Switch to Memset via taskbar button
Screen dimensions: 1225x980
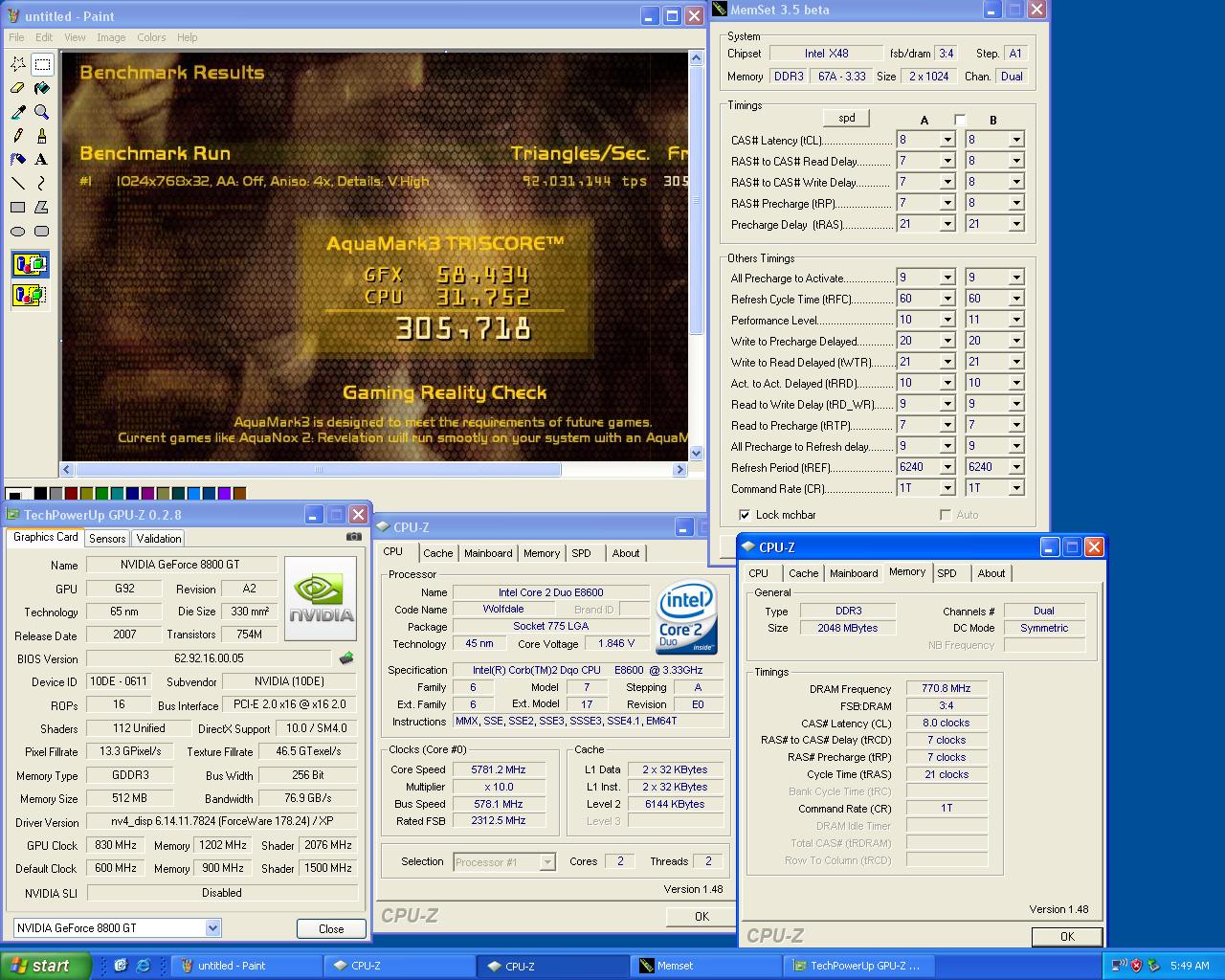point(706,966)
